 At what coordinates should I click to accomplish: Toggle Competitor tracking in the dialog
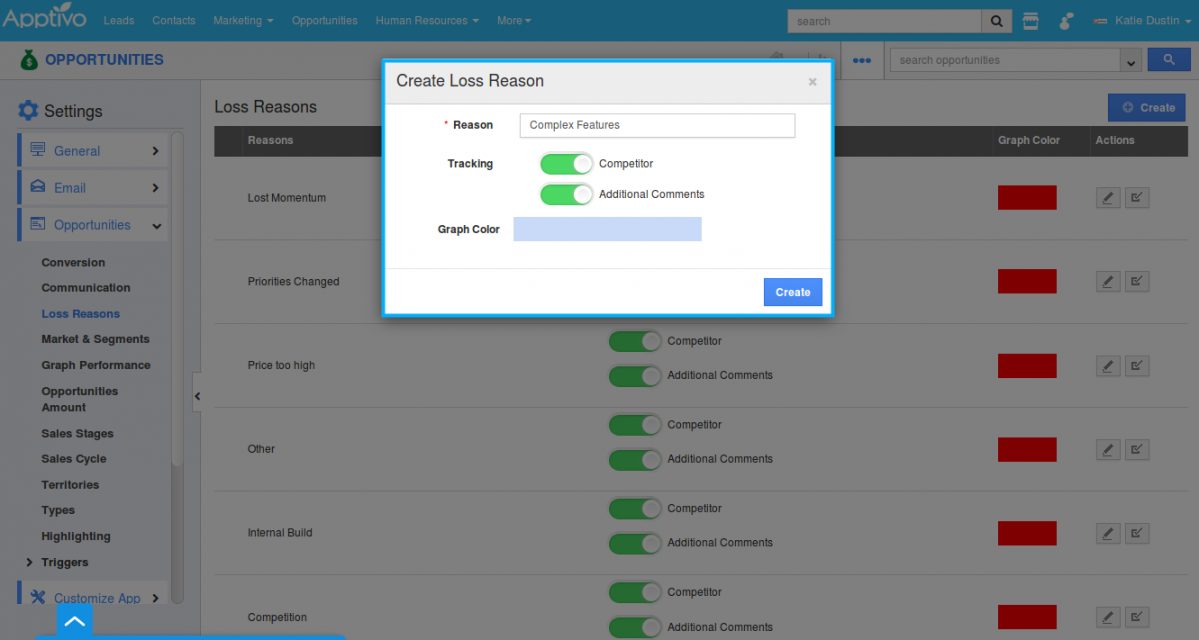(566, 164)
